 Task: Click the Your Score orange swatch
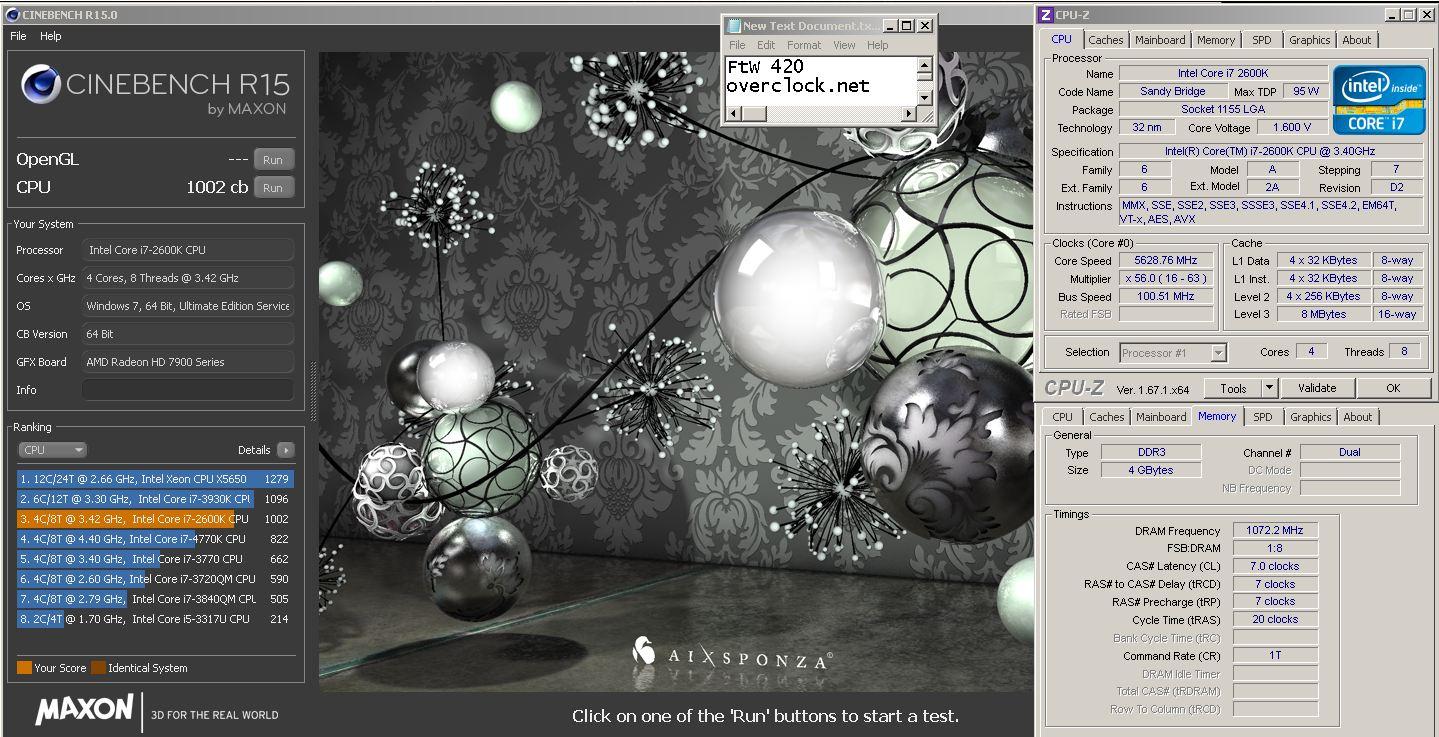click(x=24, y=668)
